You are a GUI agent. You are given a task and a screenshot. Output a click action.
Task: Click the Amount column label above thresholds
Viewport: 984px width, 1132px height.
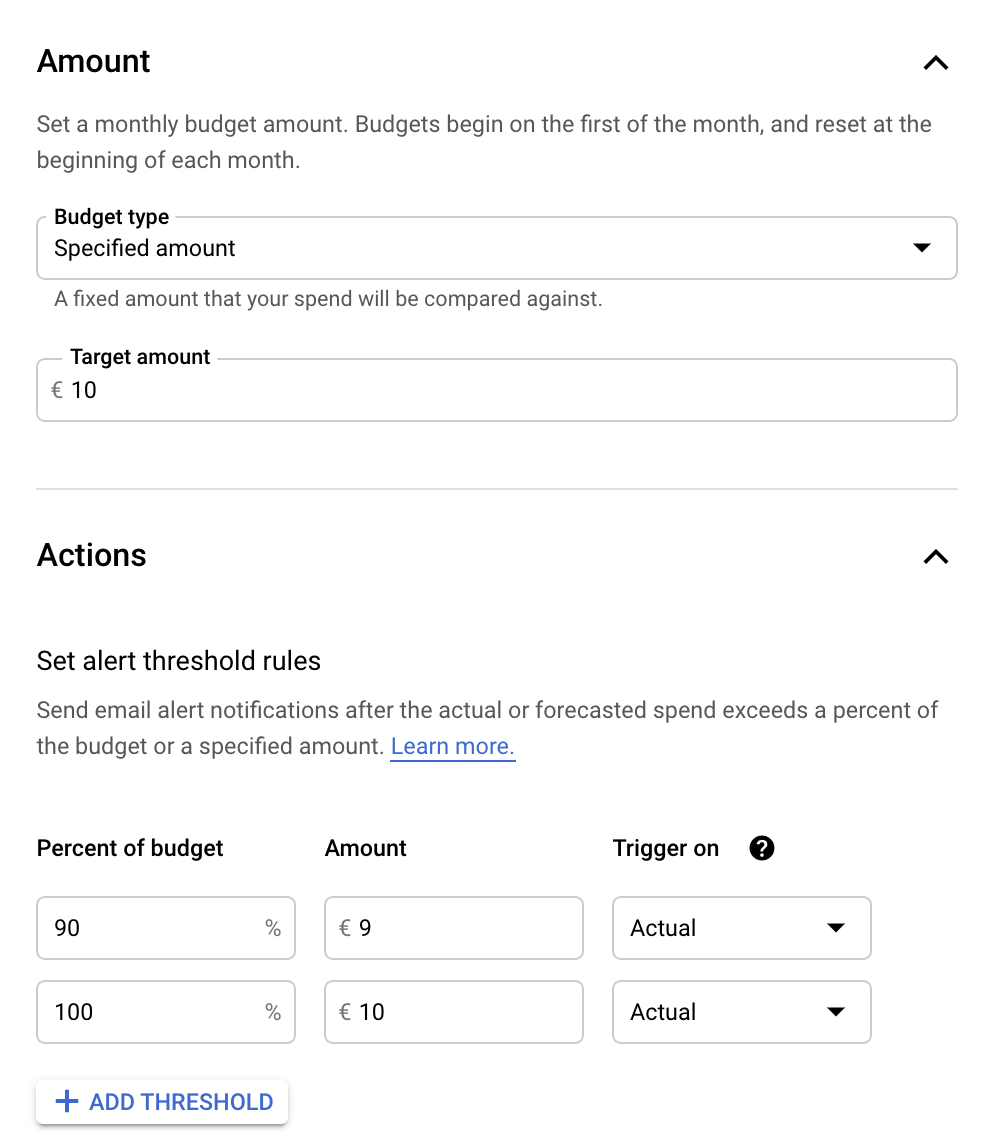pos(366,848)
